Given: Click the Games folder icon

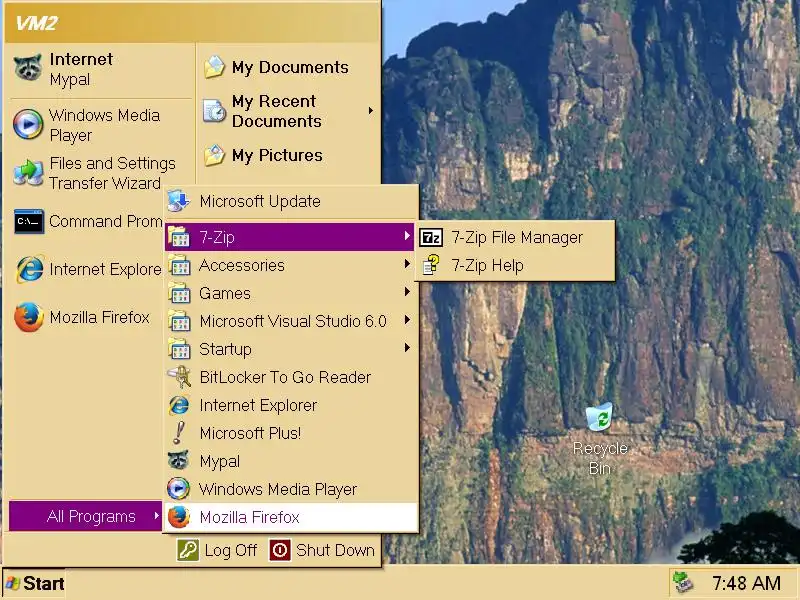Looking at the screenshot, I should tap(179, 293).
